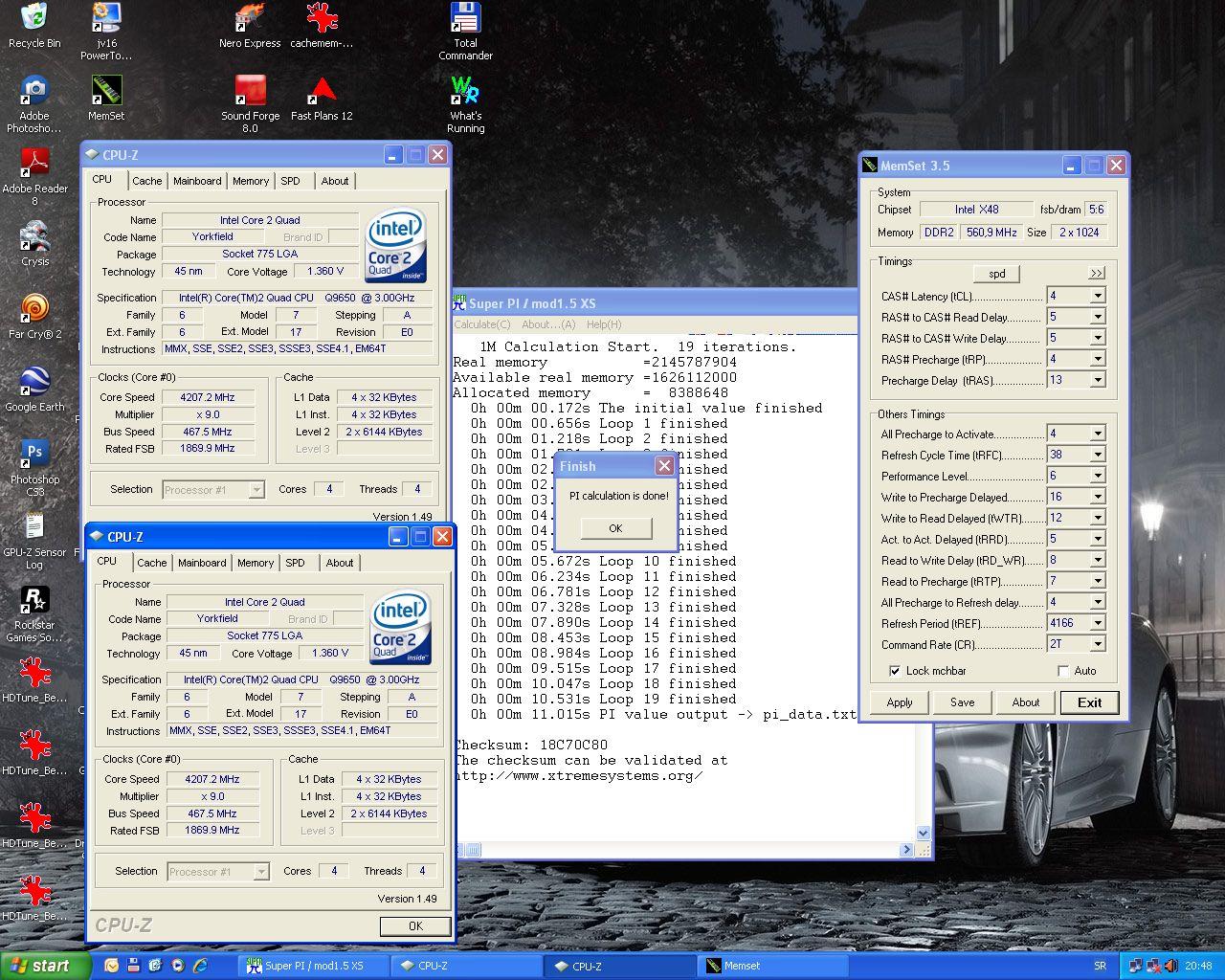Launch Nero Express shortcut

(x=250, y=26)
